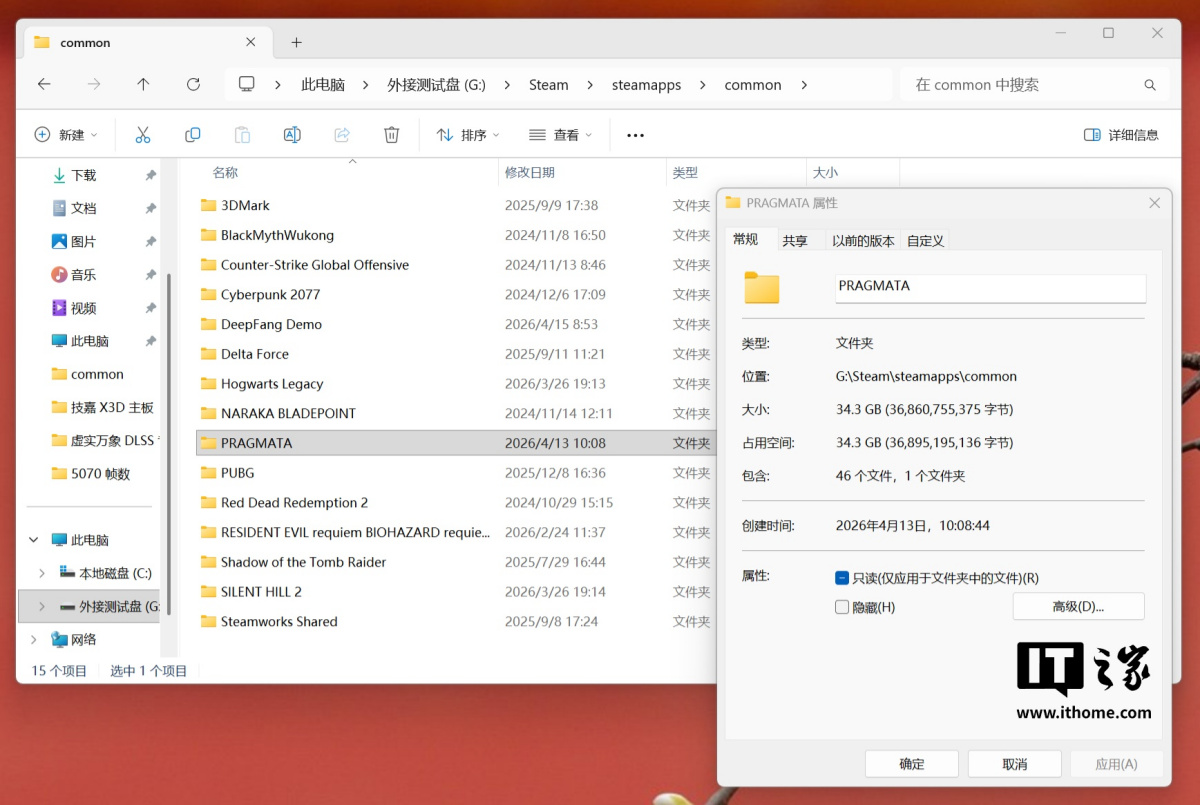
Task: Click the Cut scissors icon in toolbar
Action: click(x=142, y=135)
